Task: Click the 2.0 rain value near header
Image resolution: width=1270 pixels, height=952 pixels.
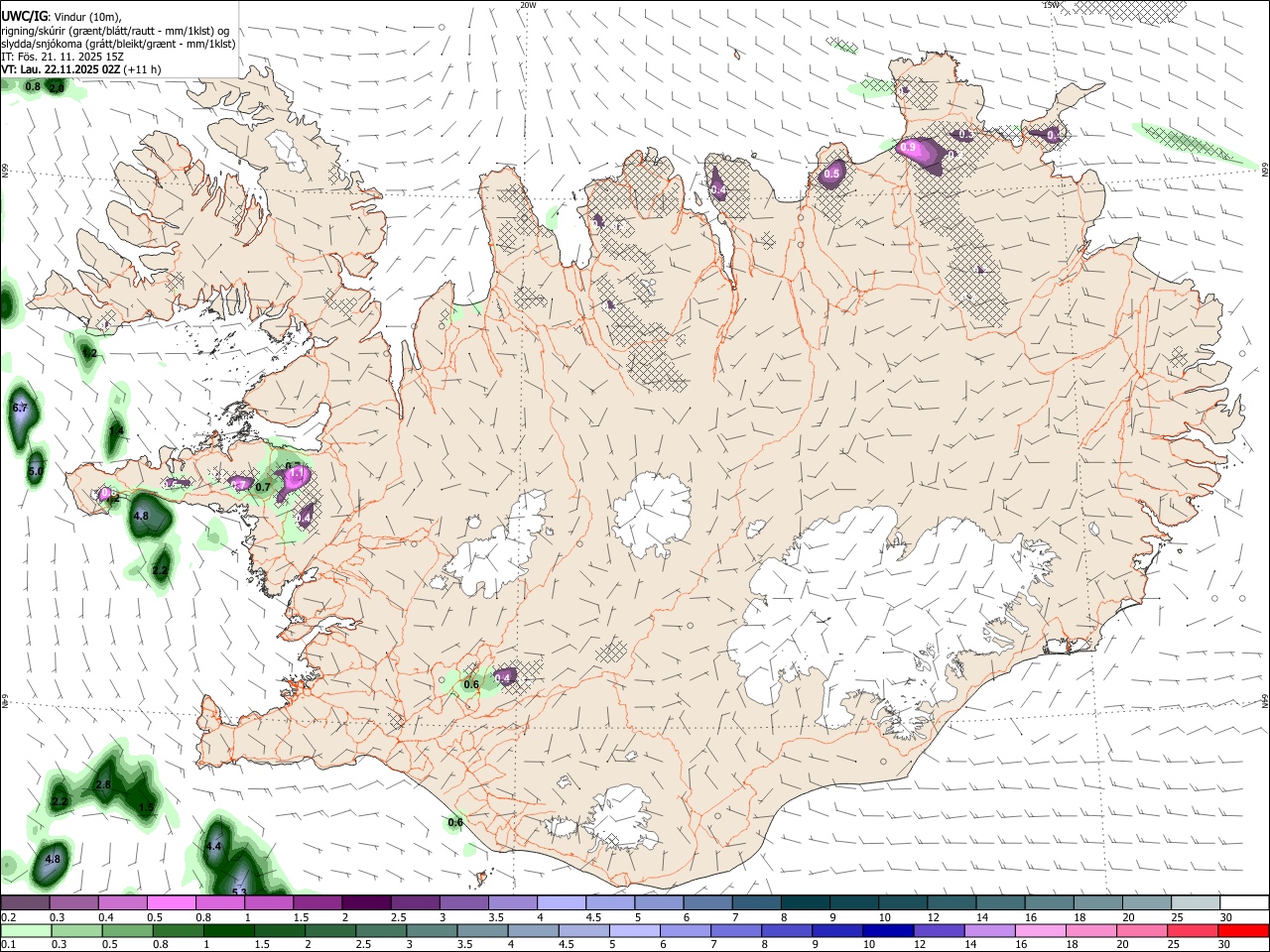Action: click(x=57, y=89)
